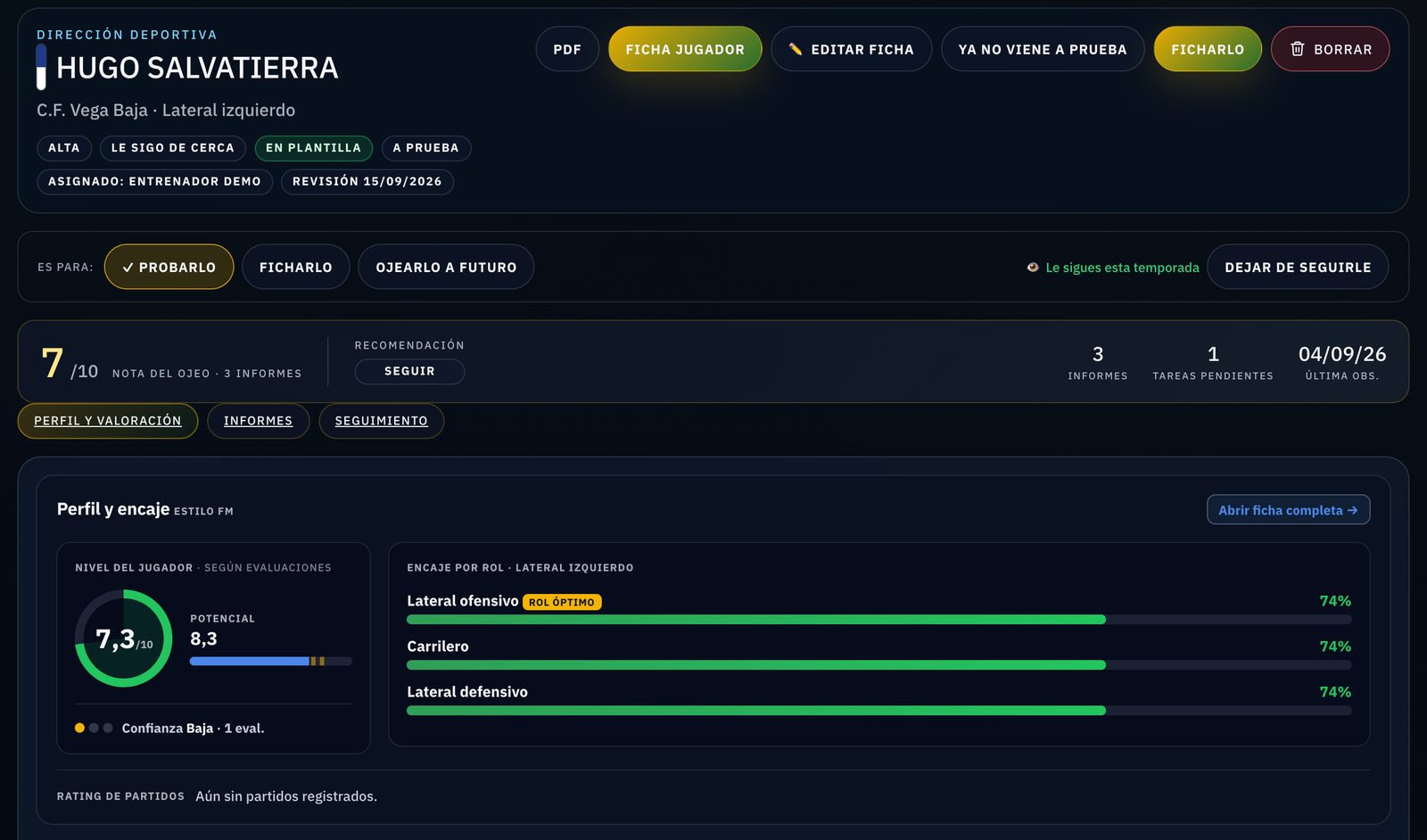Open Abrir ficha completa link
The height and width of the screenshot is (840, 1427).
point(1288,510)
